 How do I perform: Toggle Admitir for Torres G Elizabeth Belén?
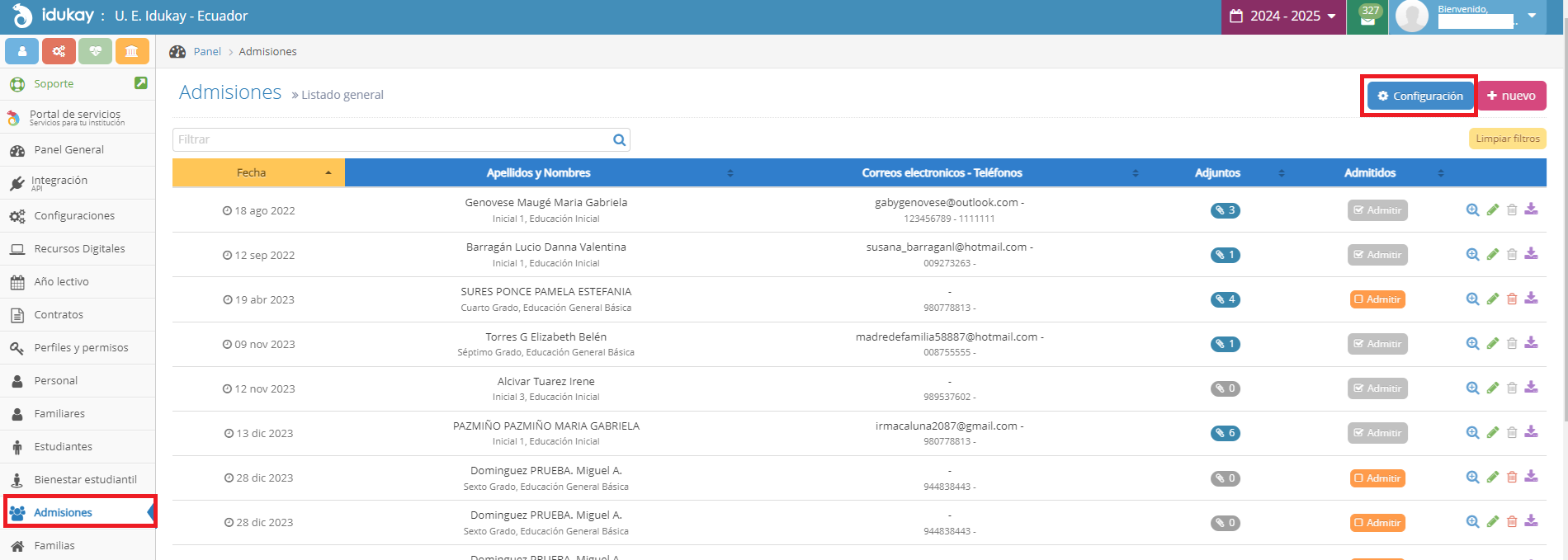coord(1377,344)
